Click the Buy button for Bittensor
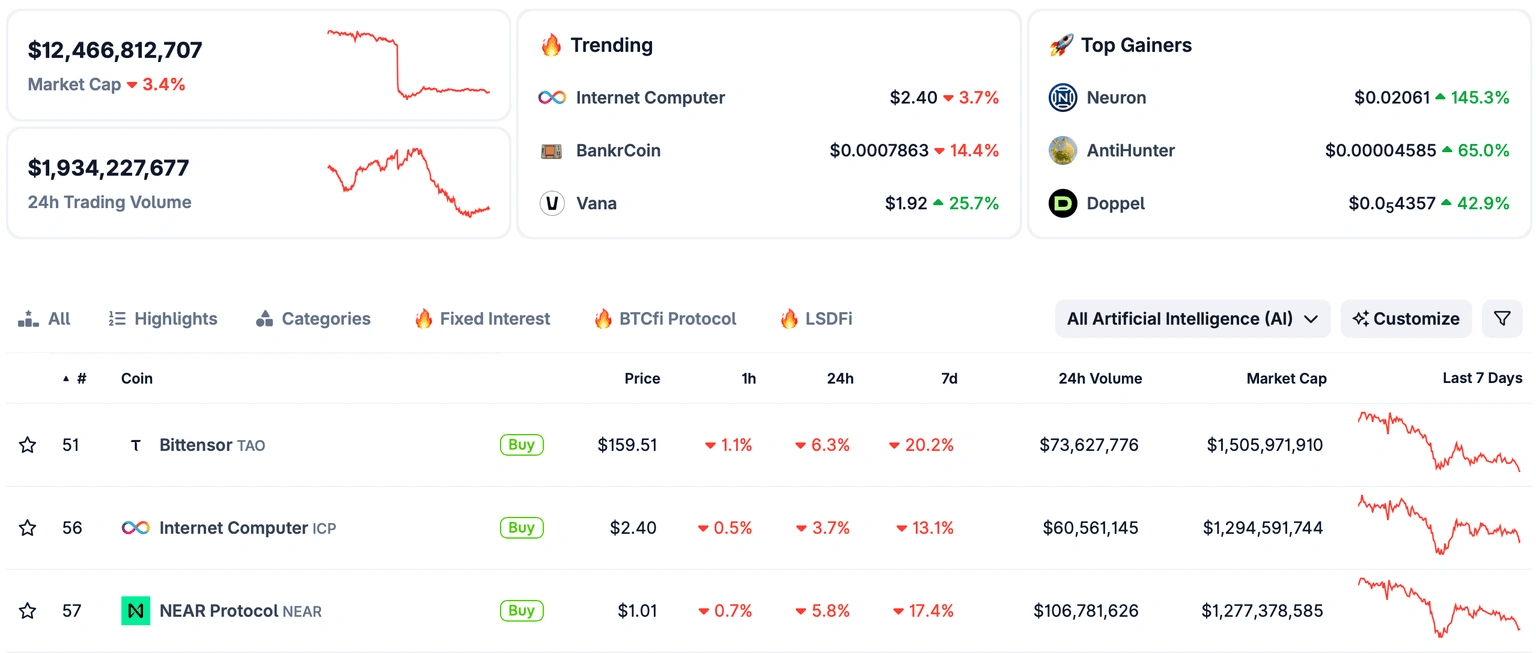 [521, 445]
